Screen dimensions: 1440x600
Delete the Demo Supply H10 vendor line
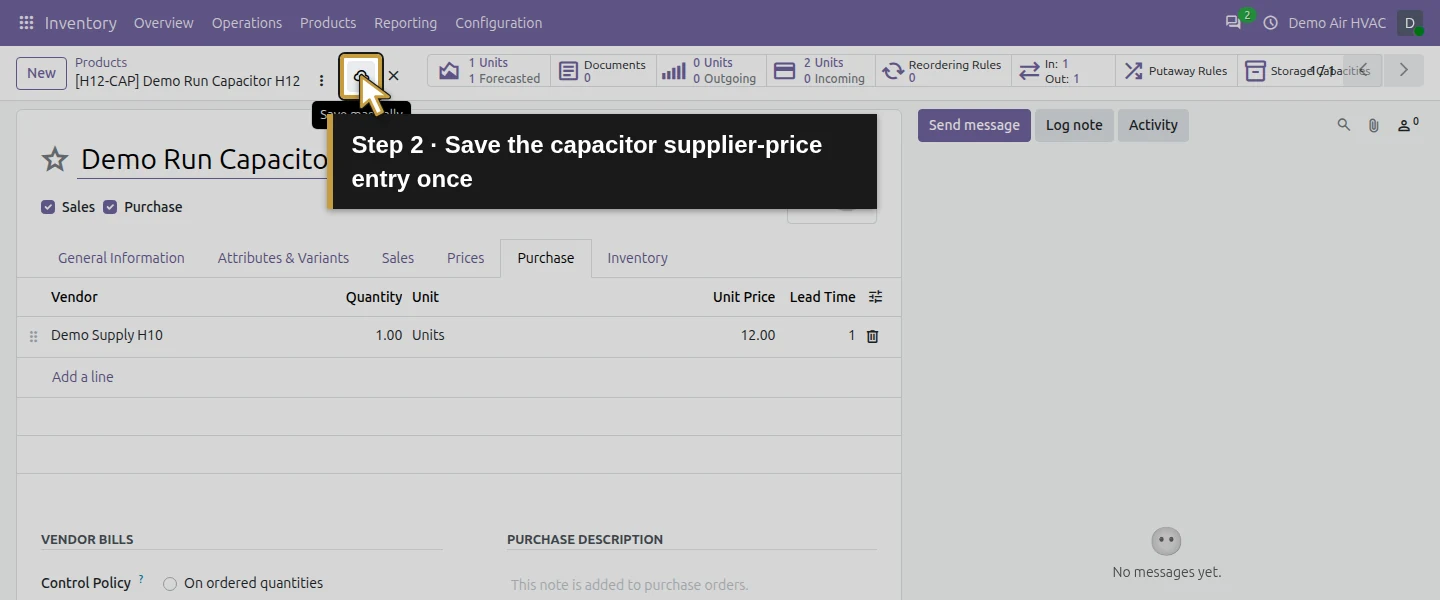pos(872,336)
